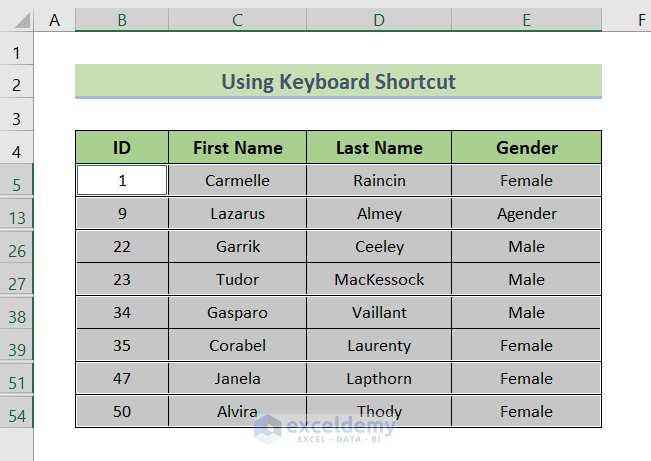Click the cell containing Lapthorn
Screen dimensions: 651x461
coord(379,378)
